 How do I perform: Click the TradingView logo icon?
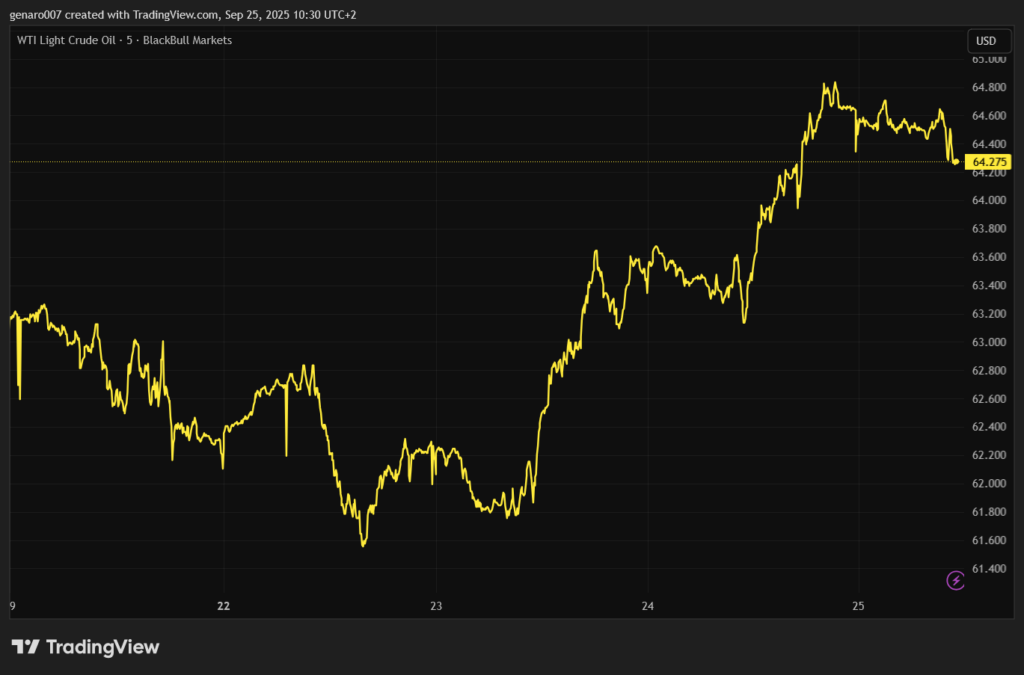(25, 647)
